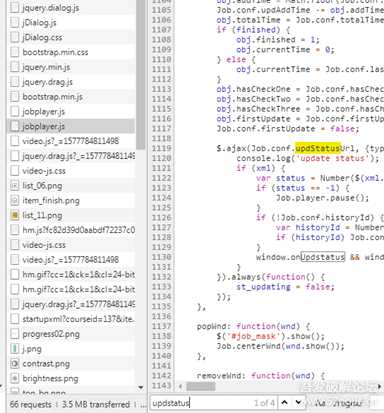384x413 pixels.
Task: Open the progress02.png request
Action: point(71,334)
